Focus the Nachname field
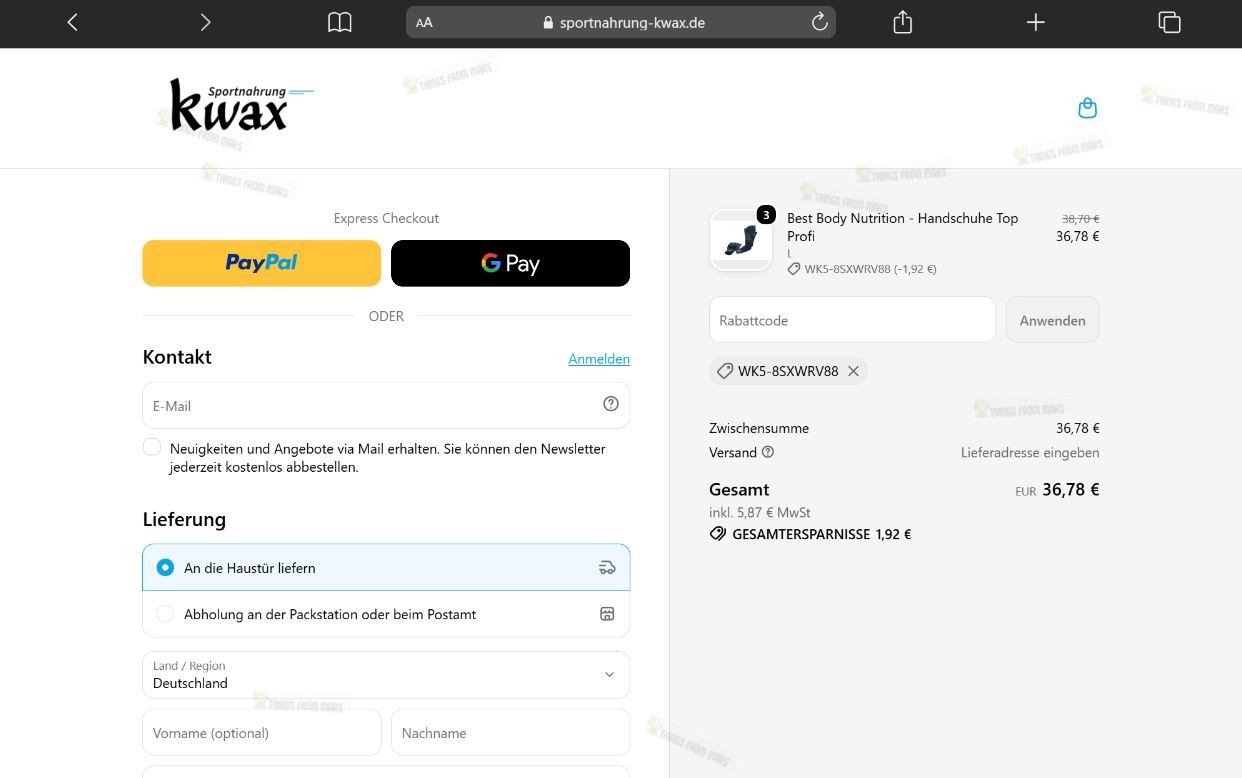Viewport: 1242px width, 778px height. [510, 733]
